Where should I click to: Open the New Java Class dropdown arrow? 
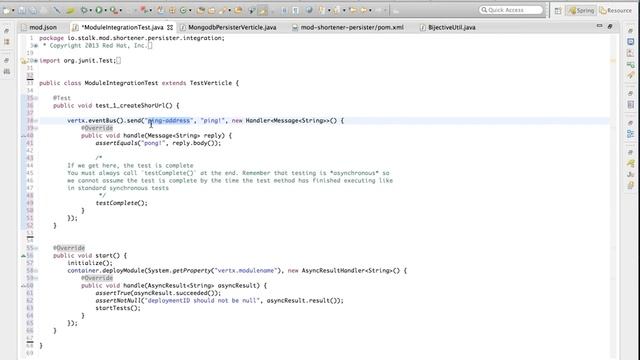click(x=190, y=10)
